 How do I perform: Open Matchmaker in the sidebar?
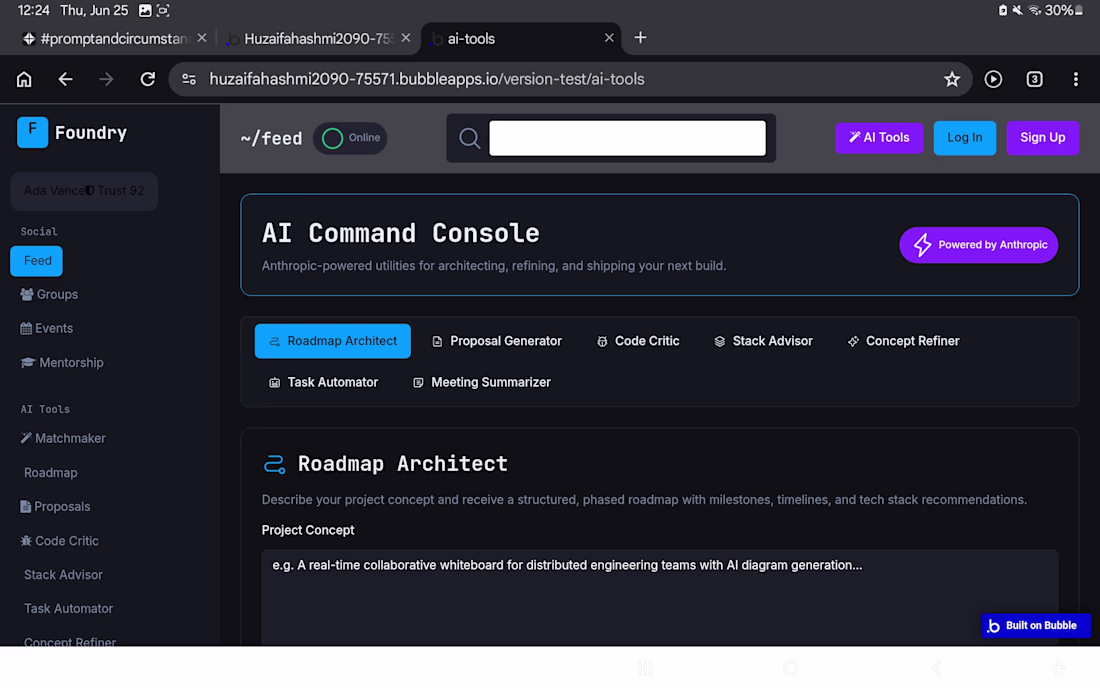63,438
